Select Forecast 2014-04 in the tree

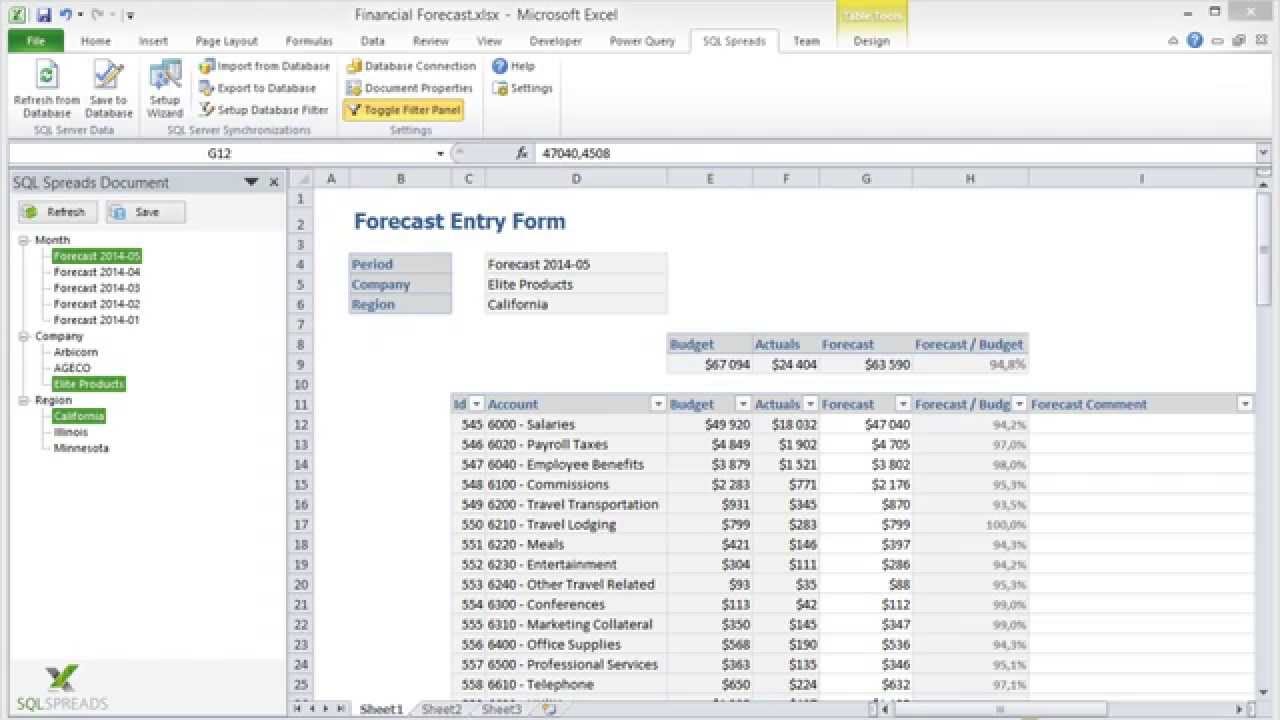coord(97,272)
